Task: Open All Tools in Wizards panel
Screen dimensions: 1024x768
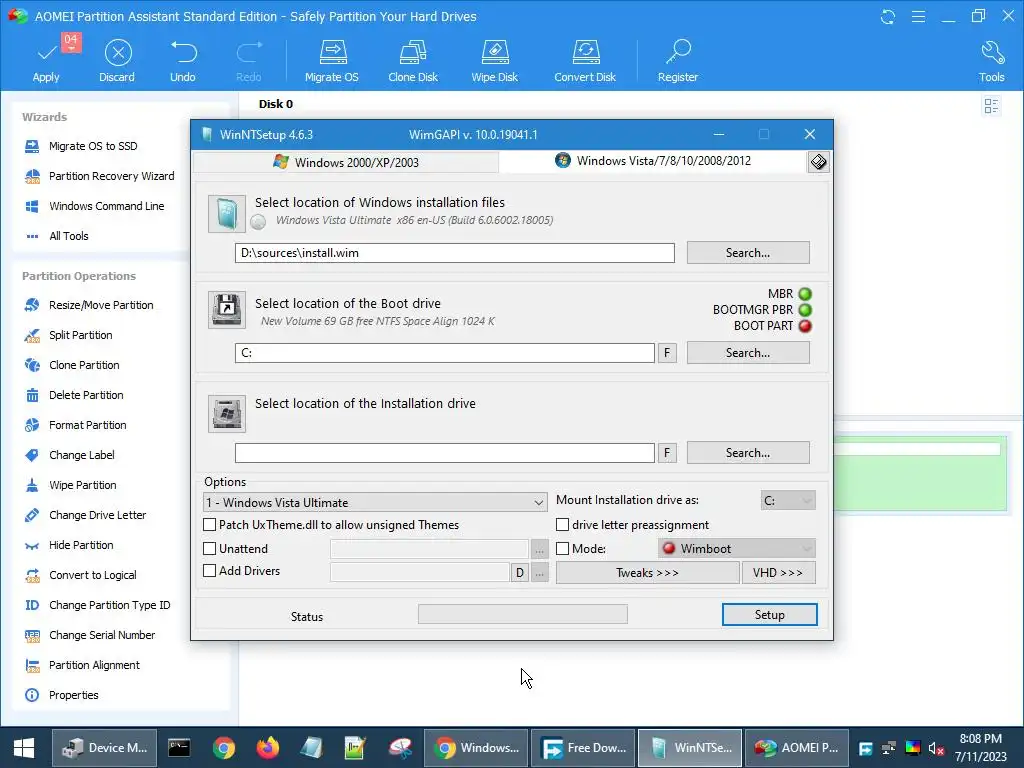Action: (56, 236)
